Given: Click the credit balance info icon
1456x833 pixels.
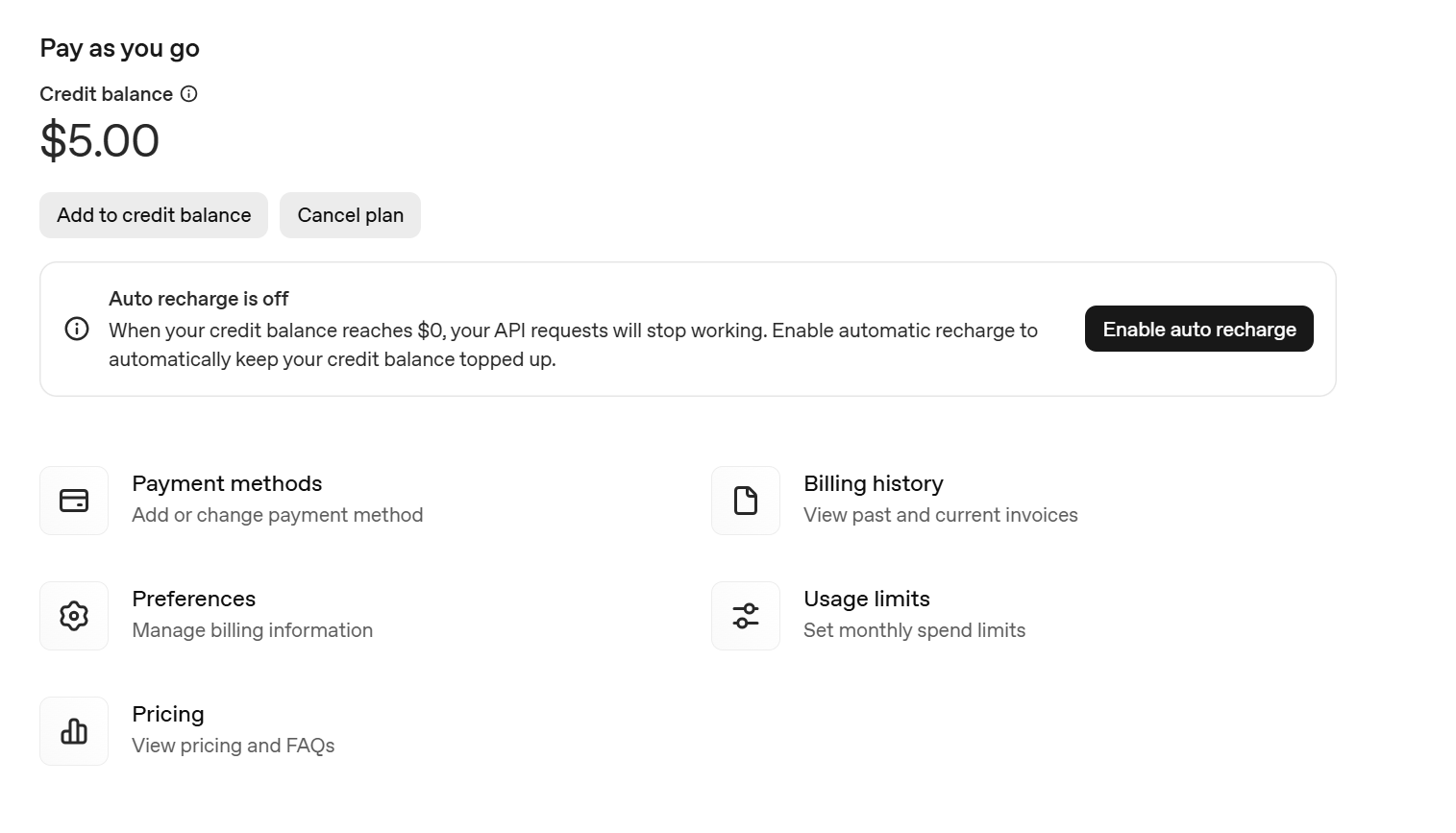Looking at the screenshot, I should (189, 94).
